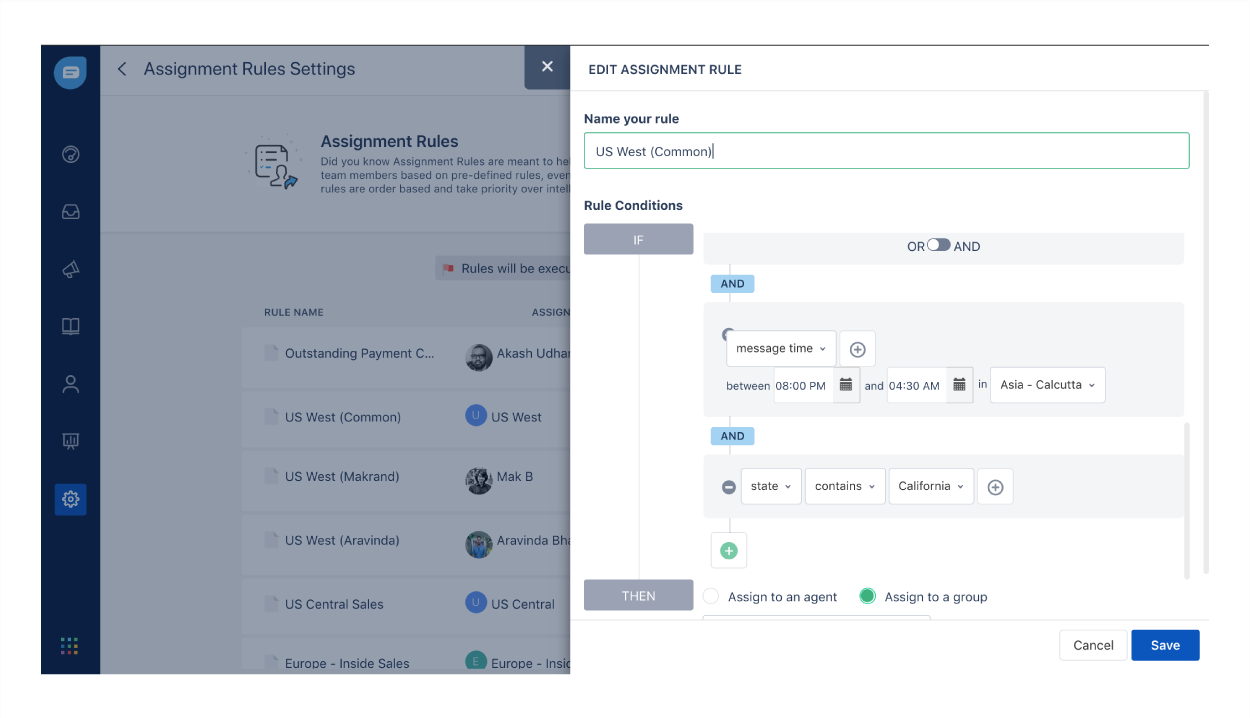The width and height of the screenshot is (1250, 718).
Task: Click the Save button
Action: point(1165,645)
